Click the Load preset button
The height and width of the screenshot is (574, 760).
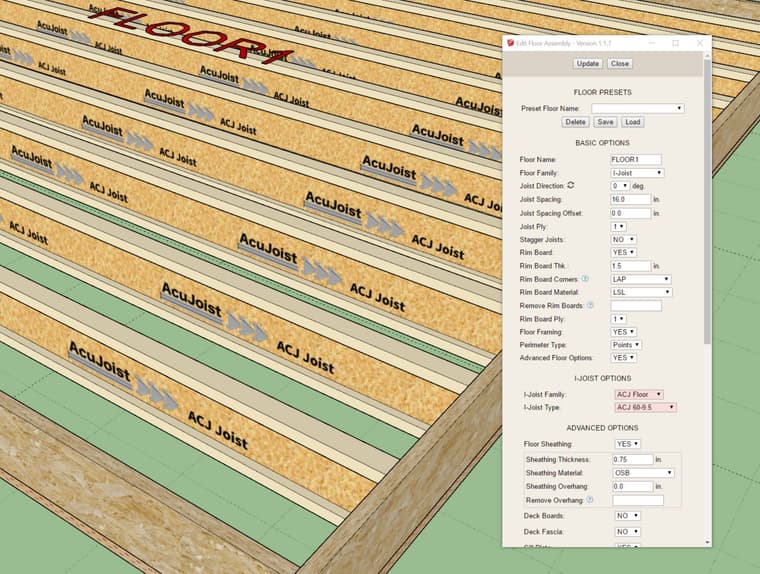pos(632,122)
